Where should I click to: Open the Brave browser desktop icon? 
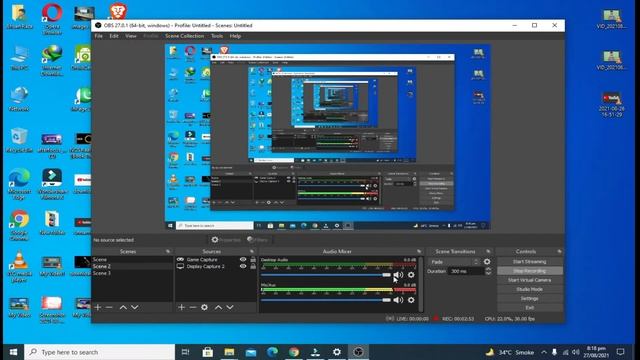point(118,11)
